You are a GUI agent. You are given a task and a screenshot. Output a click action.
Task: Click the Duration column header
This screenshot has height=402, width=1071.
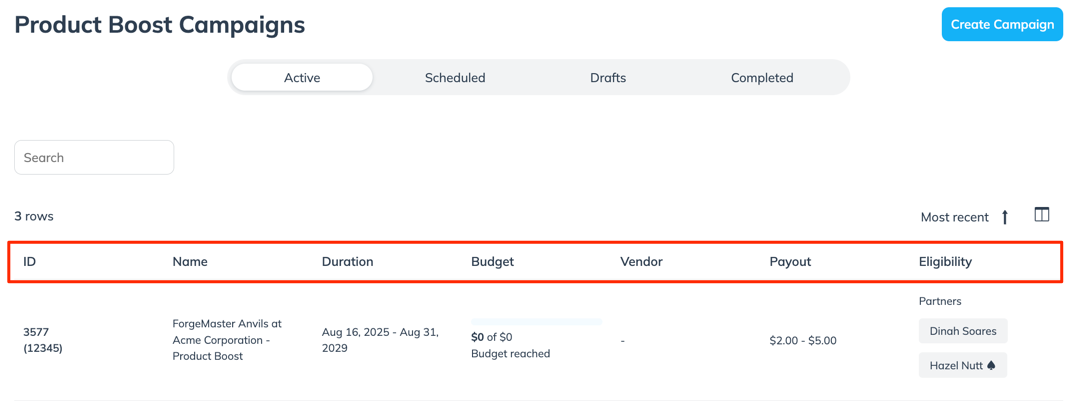click(347, 262)
